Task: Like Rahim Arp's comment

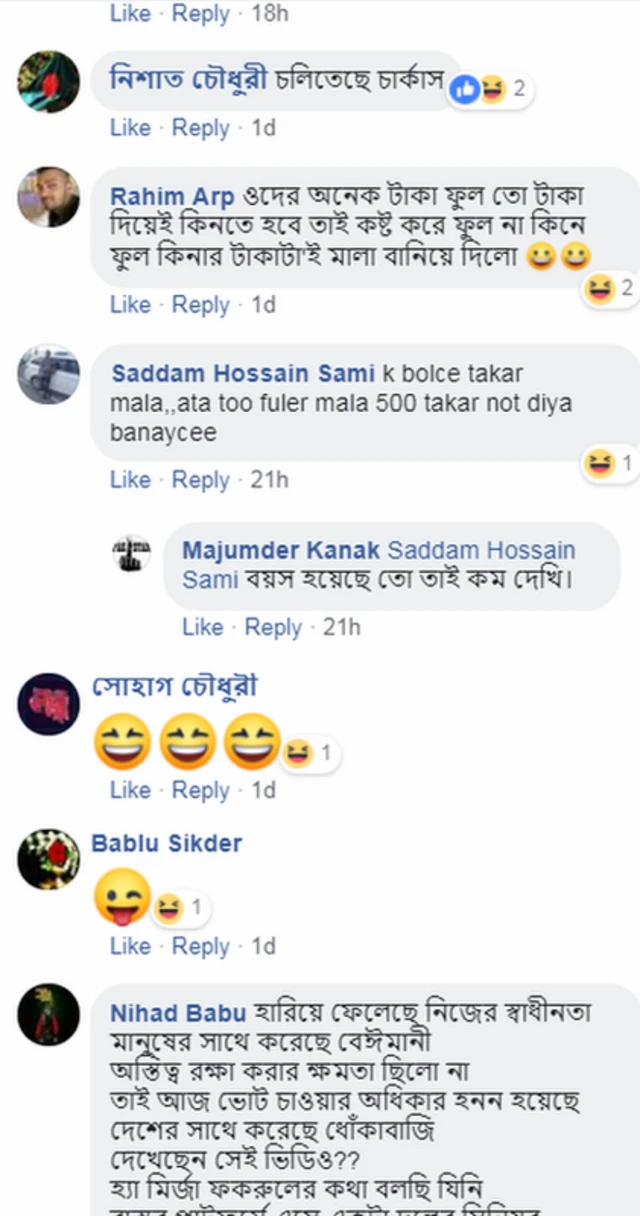Action: [x=130, y=305]
